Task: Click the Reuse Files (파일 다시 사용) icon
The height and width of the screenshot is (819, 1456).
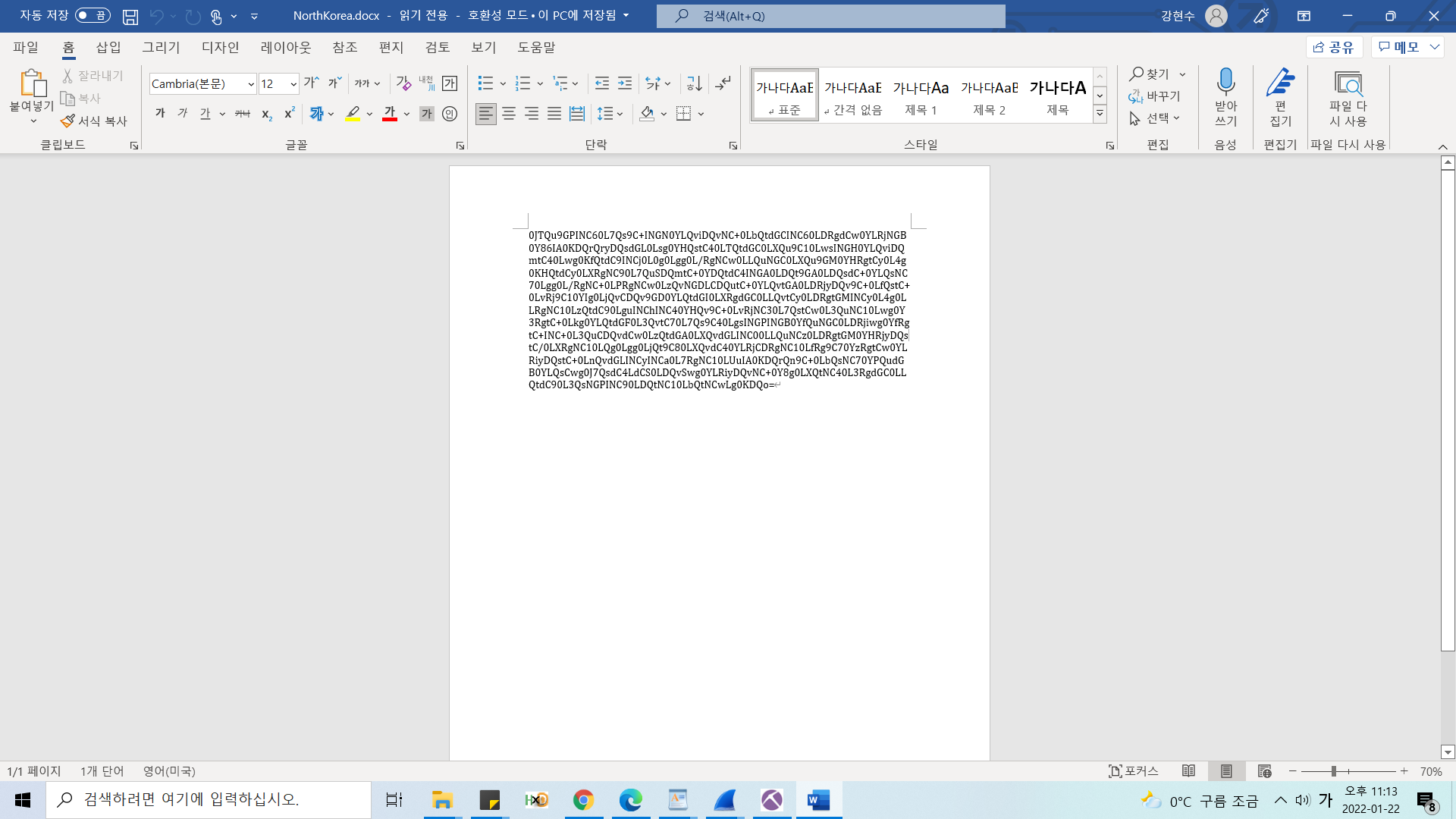Action: point(1348,83)
